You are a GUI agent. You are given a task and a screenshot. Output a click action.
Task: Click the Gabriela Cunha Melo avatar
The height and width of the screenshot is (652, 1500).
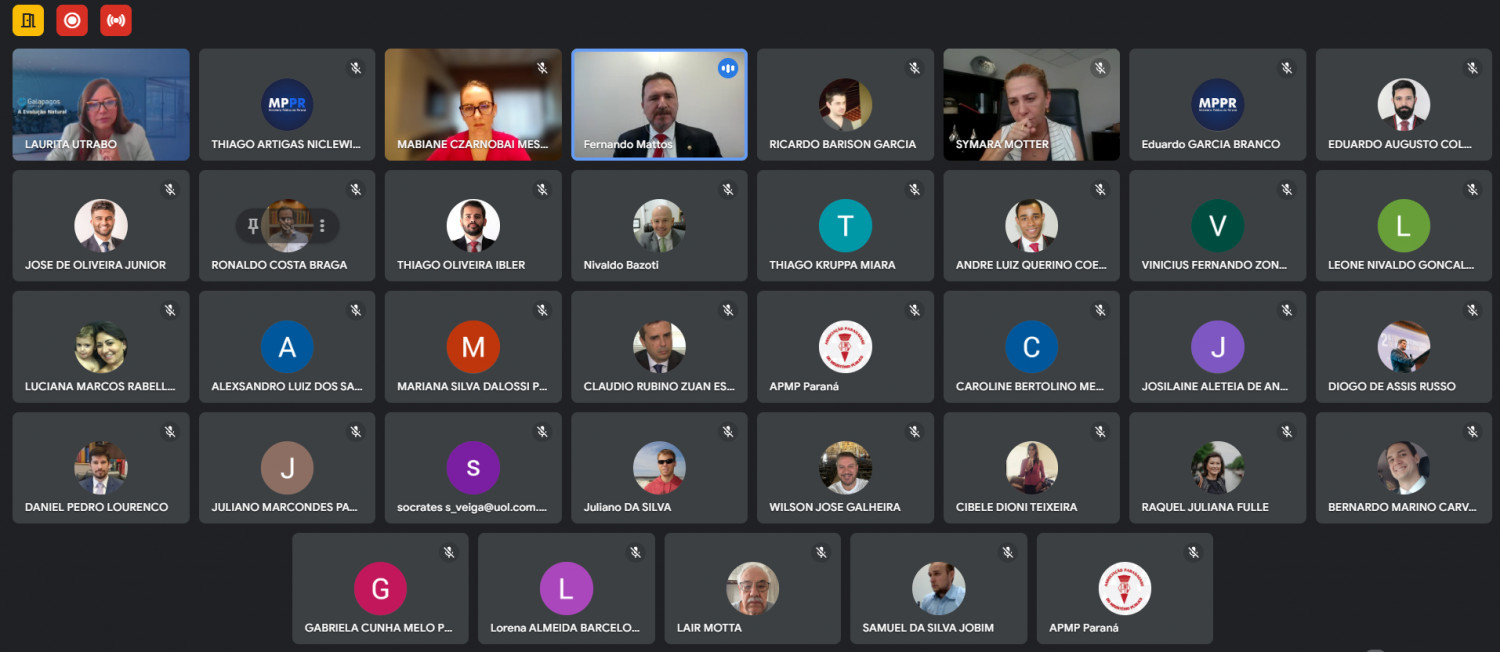380,589
